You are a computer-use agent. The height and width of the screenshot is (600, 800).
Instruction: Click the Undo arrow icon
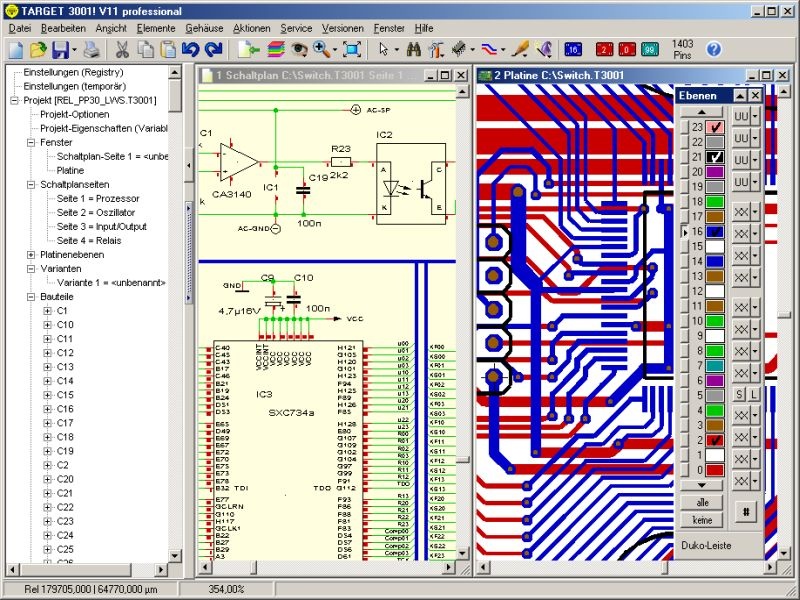click(x=190, y=49)
